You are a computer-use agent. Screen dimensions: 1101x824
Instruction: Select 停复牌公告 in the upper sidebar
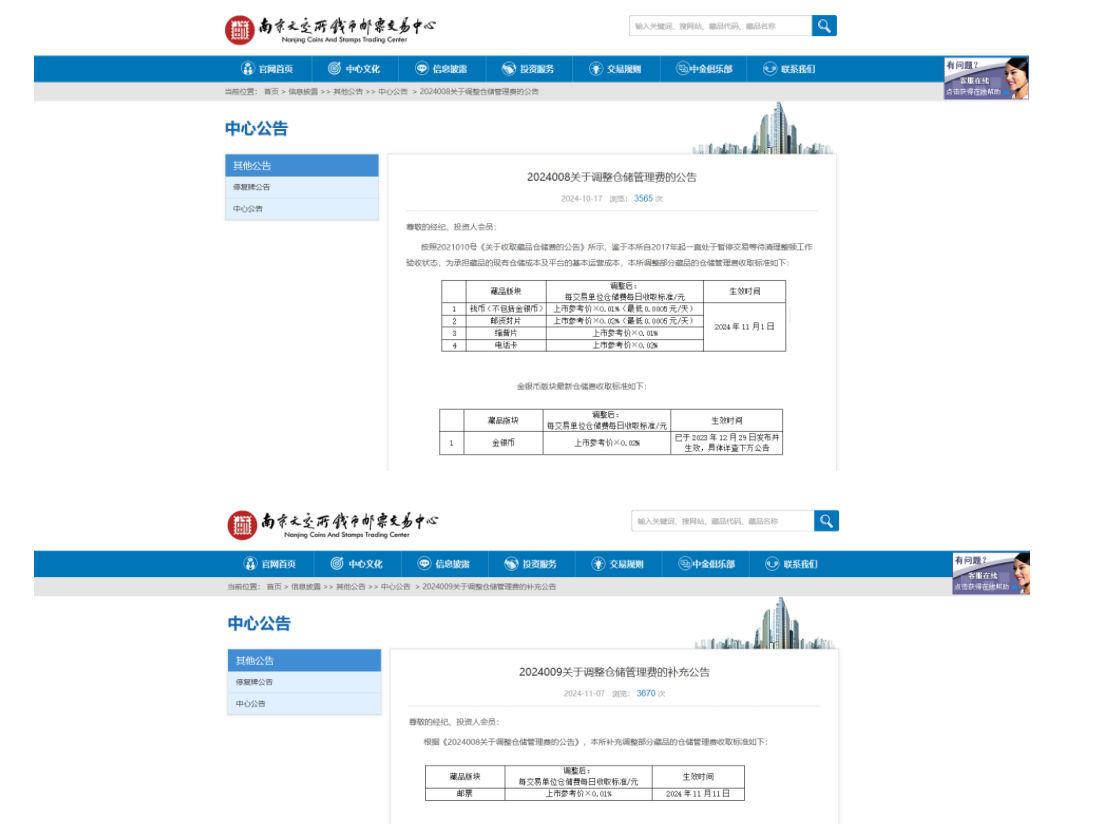(x=252, y=187)
